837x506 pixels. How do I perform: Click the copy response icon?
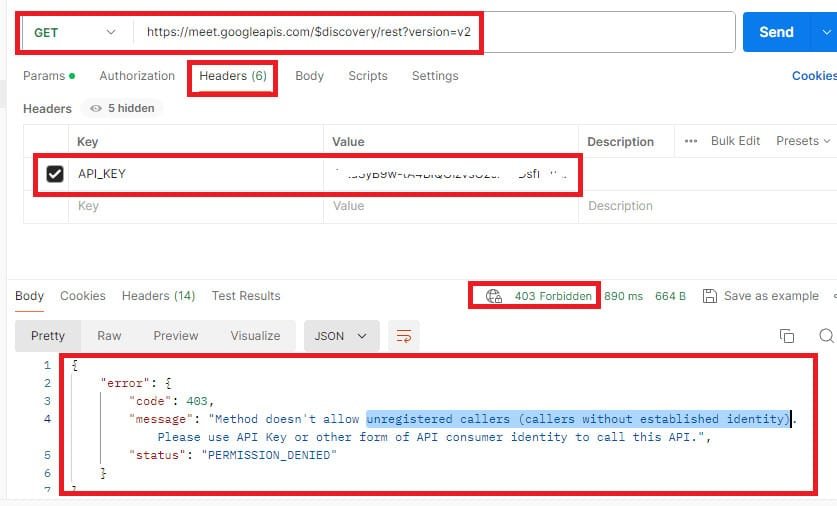click(787, 336)
